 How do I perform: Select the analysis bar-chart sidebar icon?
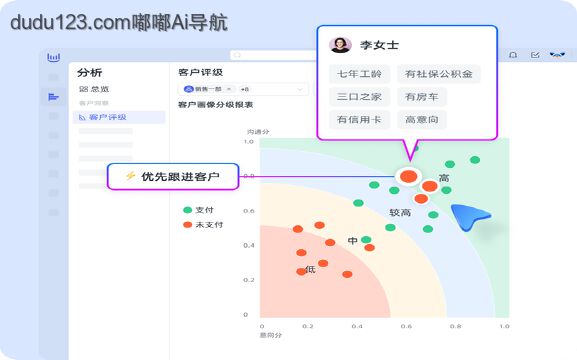53,97
